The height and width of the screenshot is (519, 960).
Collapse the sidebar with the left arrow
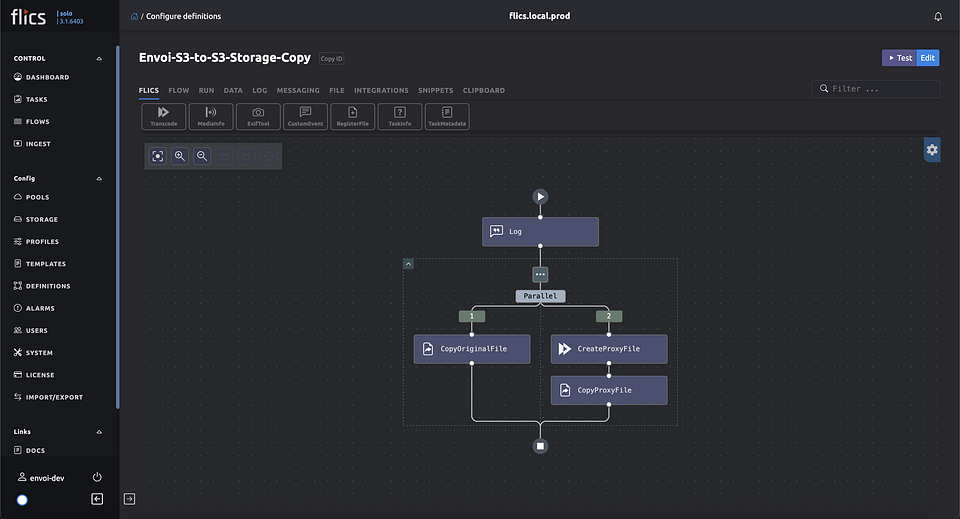(97, 499)
